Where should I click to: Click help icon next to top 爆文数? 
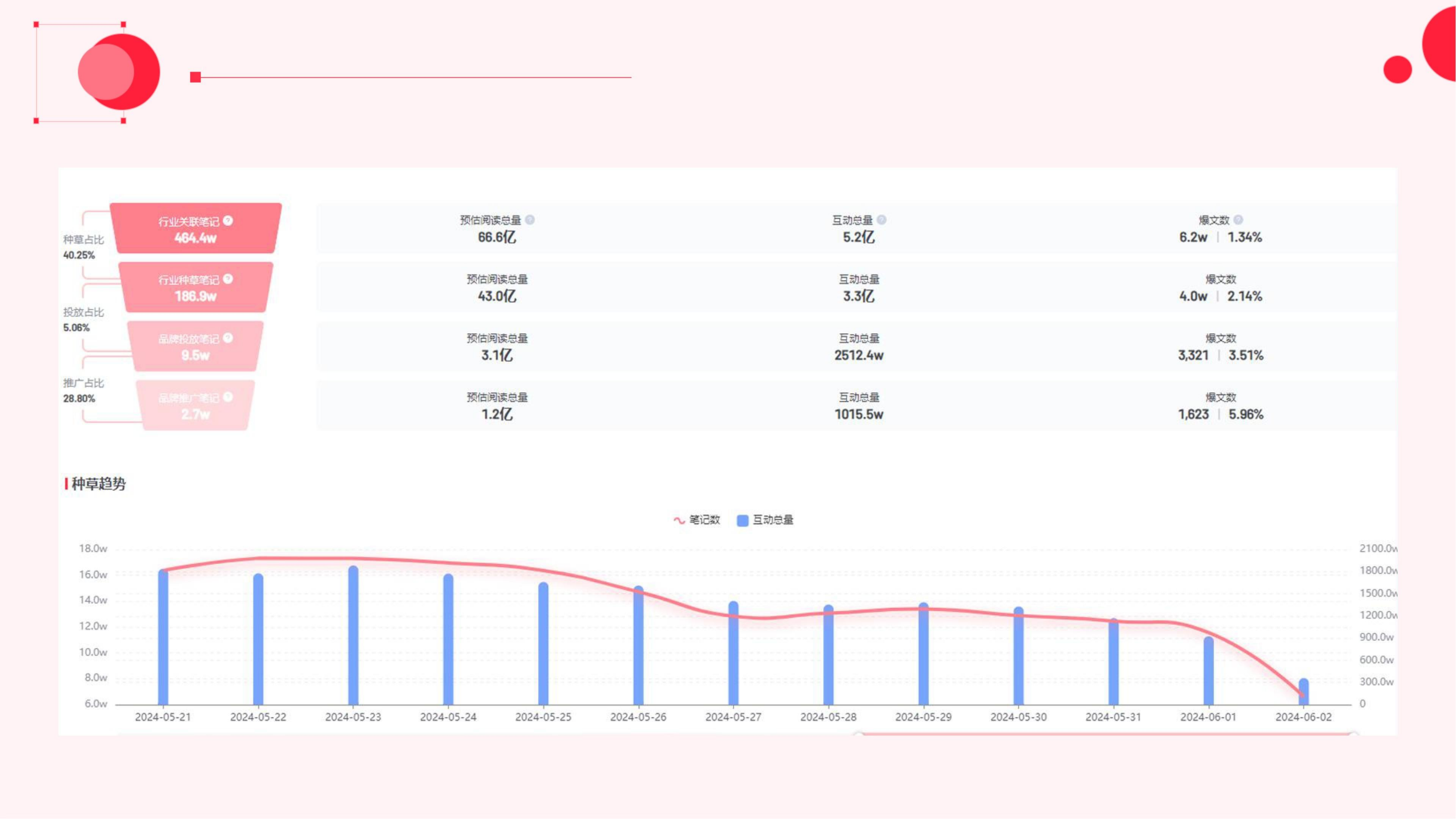[x=1238, y=220]
